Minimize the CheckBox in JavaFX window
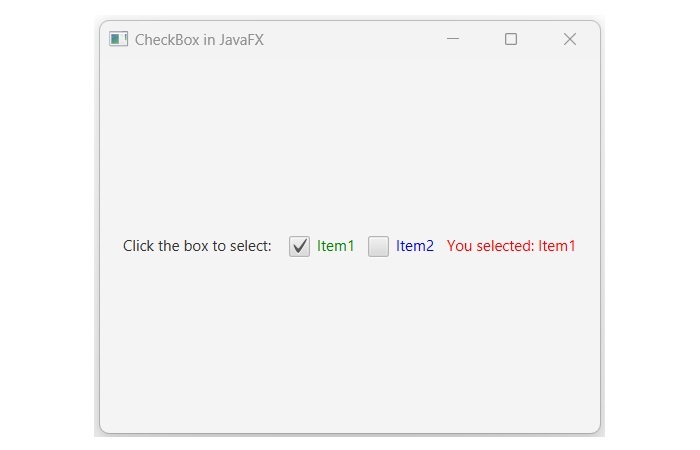The width and height of the screenshot is (700, 450). [453, 39]
